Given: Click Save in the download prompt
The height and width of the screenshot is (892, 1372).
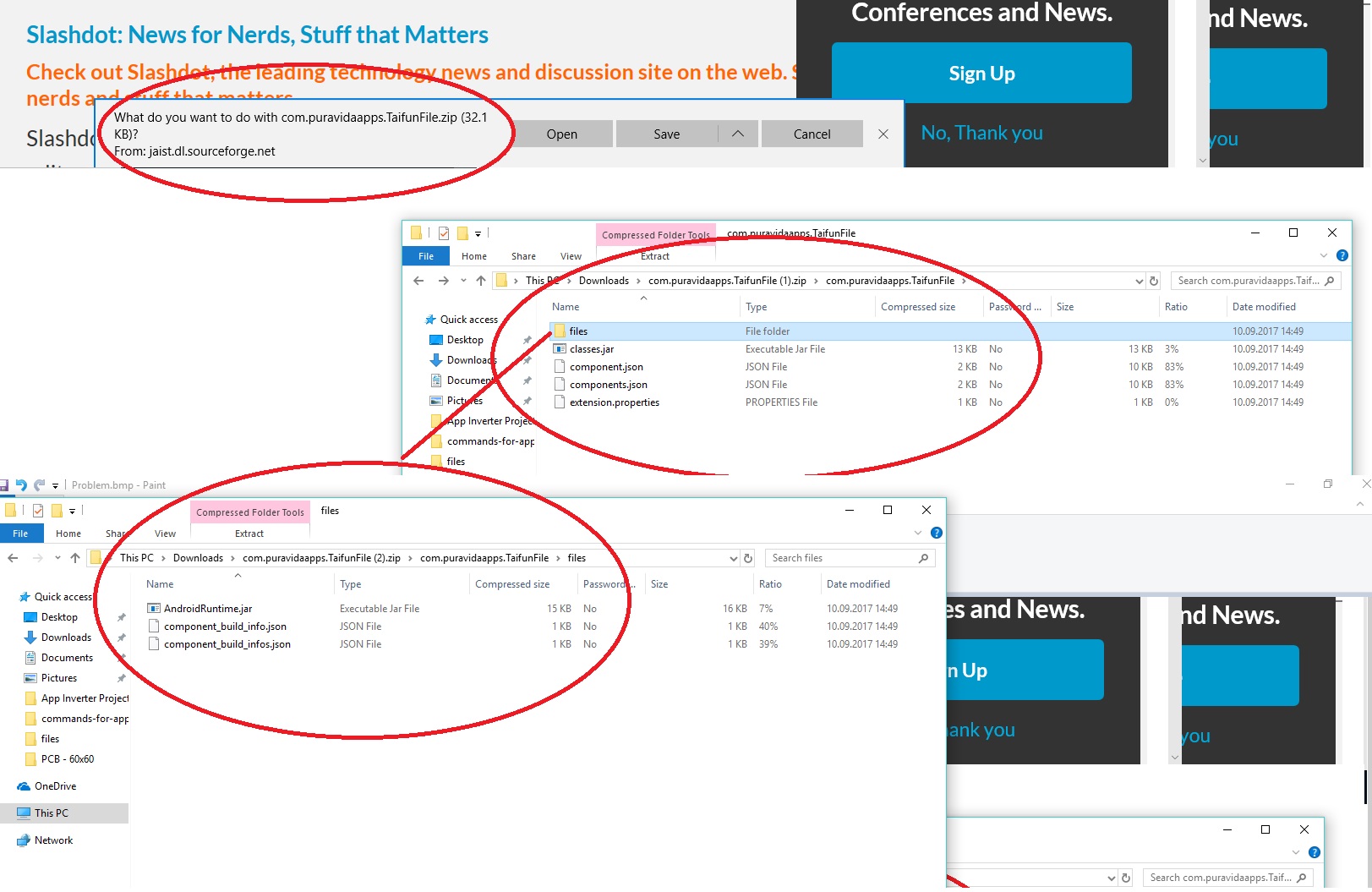Looking at the screenshot, I should (666, 134).
